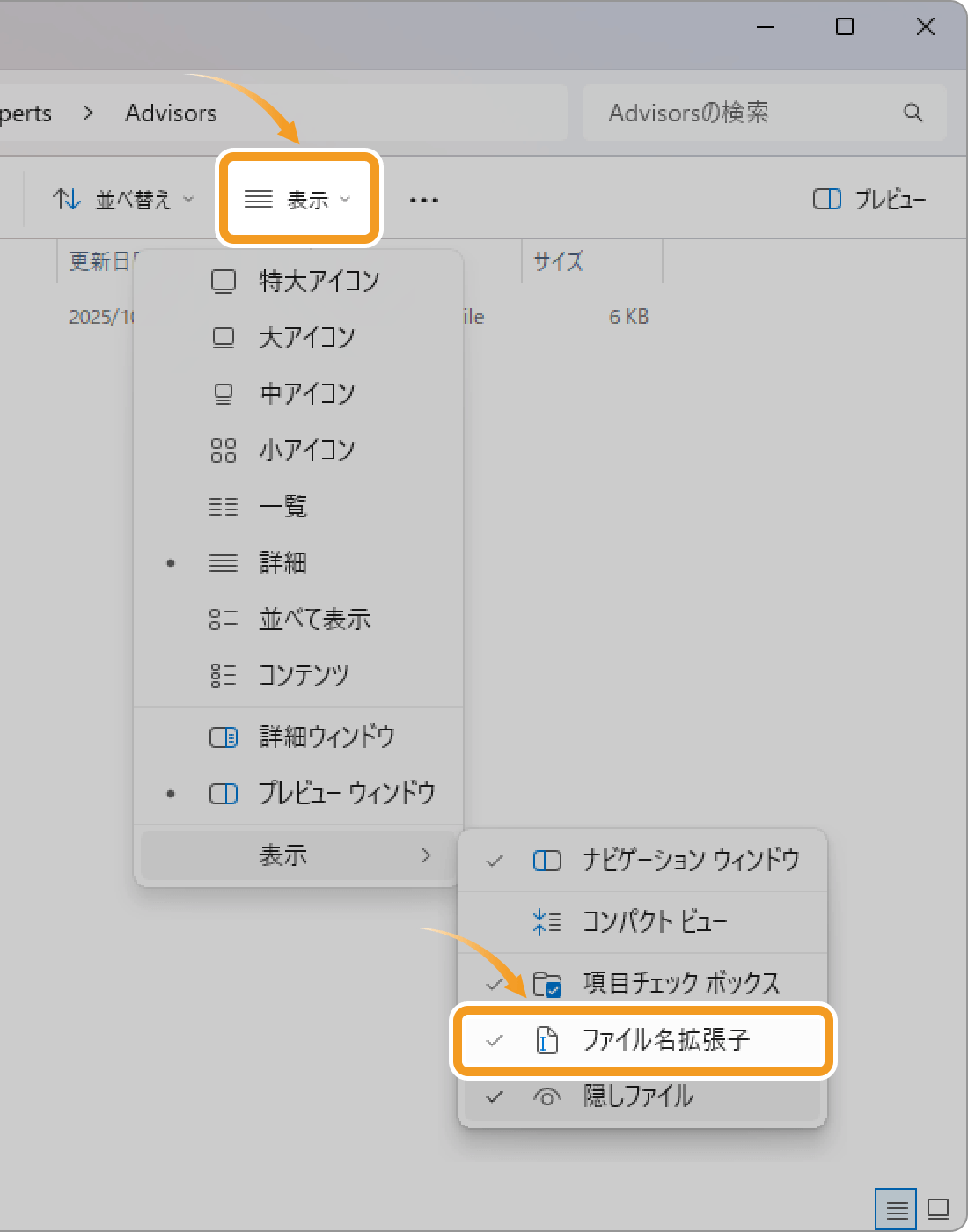Click the search magnifier icon
Image resolution: width=968 pixels, height=1232 pixels.
pyautogui.click(x=913, y=113)
